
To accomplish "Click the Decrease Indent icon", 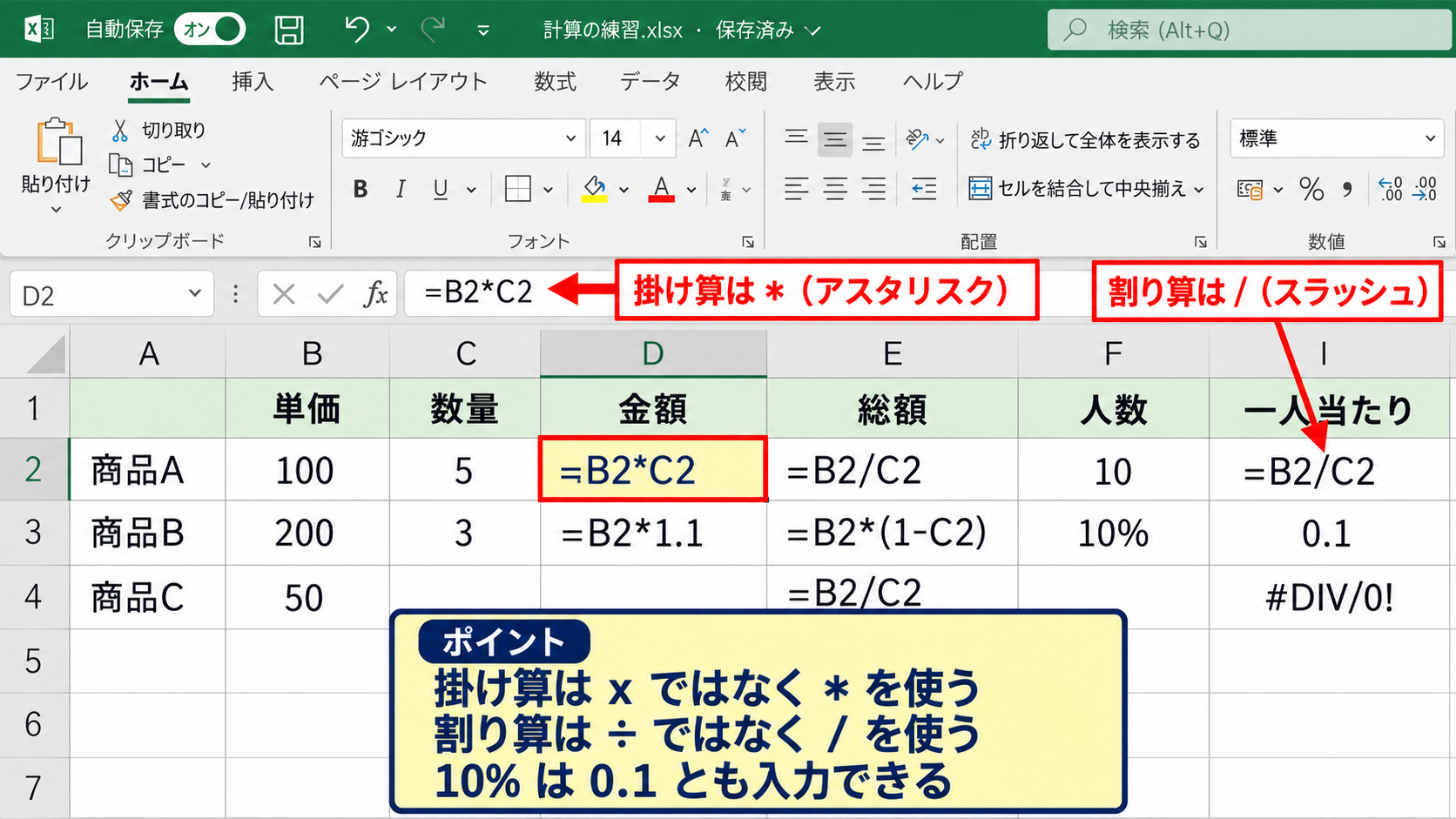I will coord(924,189).
